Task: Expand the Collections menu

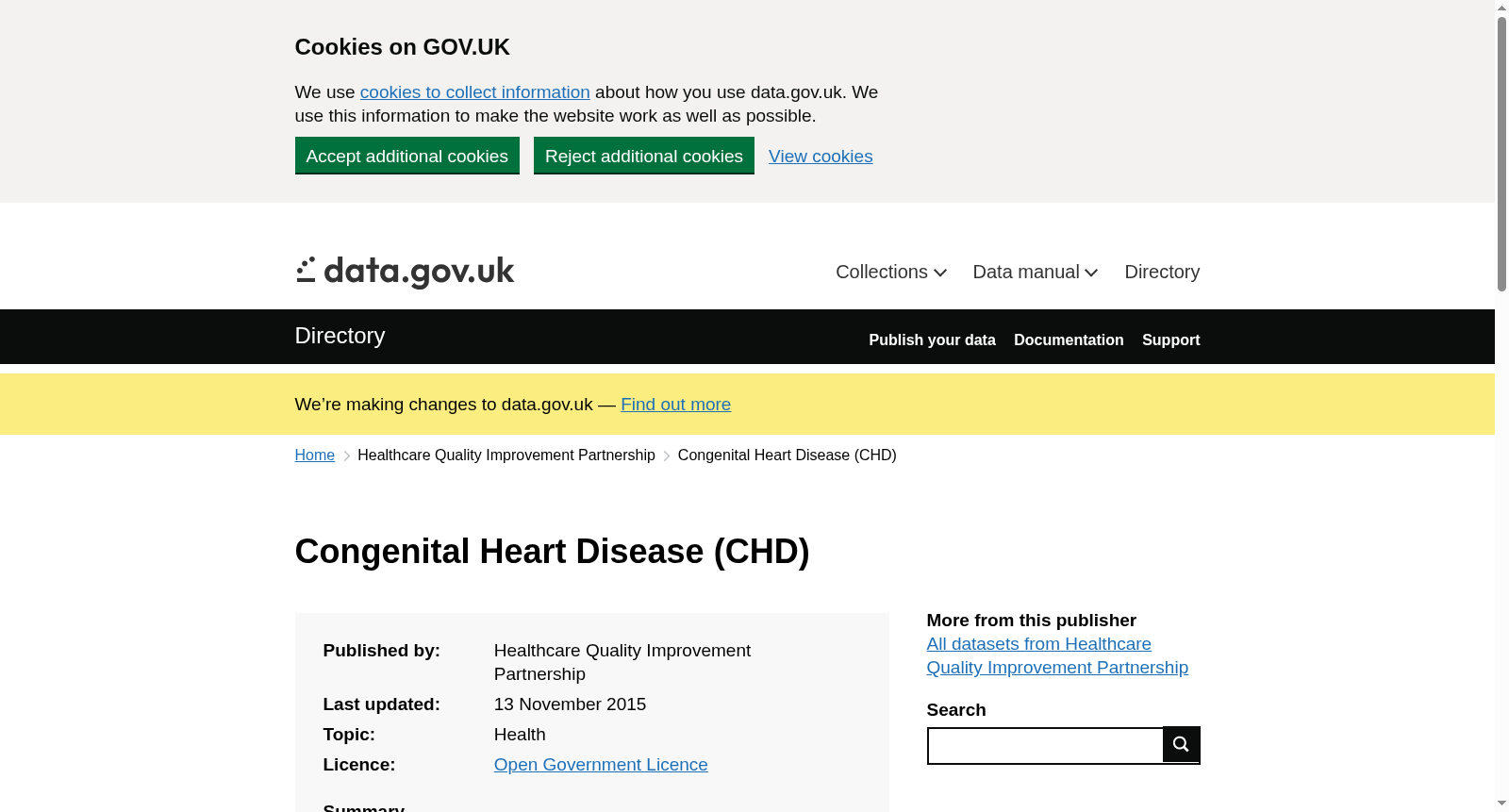Action: pyautogui.click(x=891, y=272)
